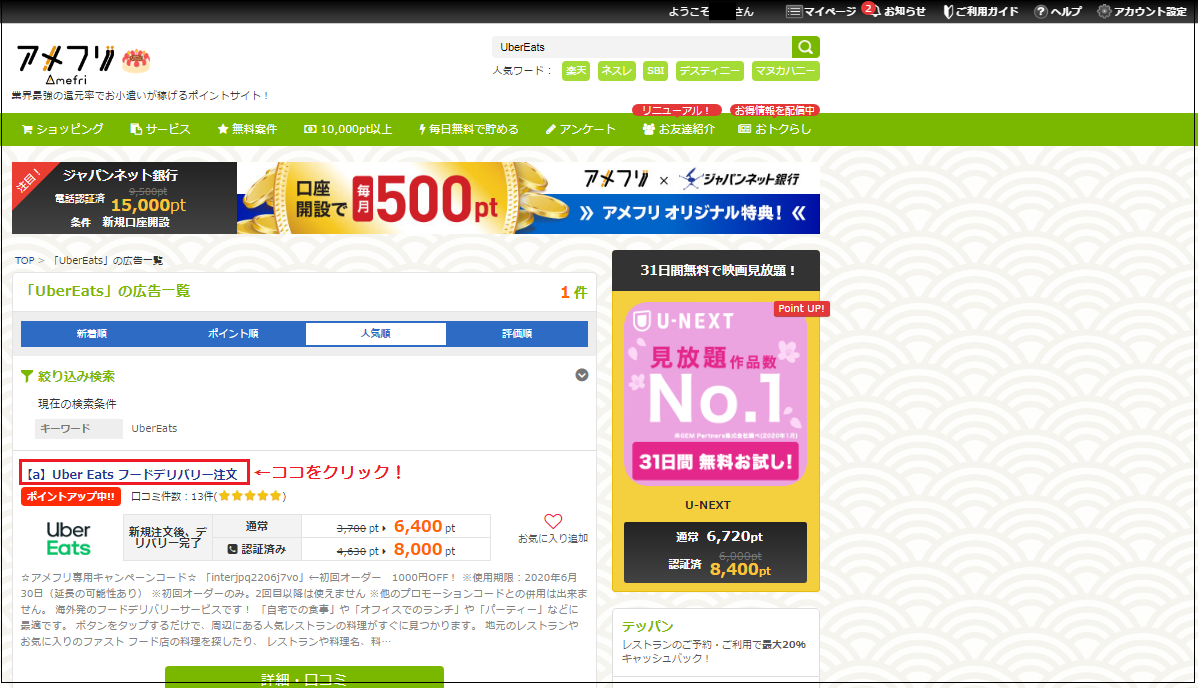Open ご利用ガイド in the top bar

coord(981,11)
